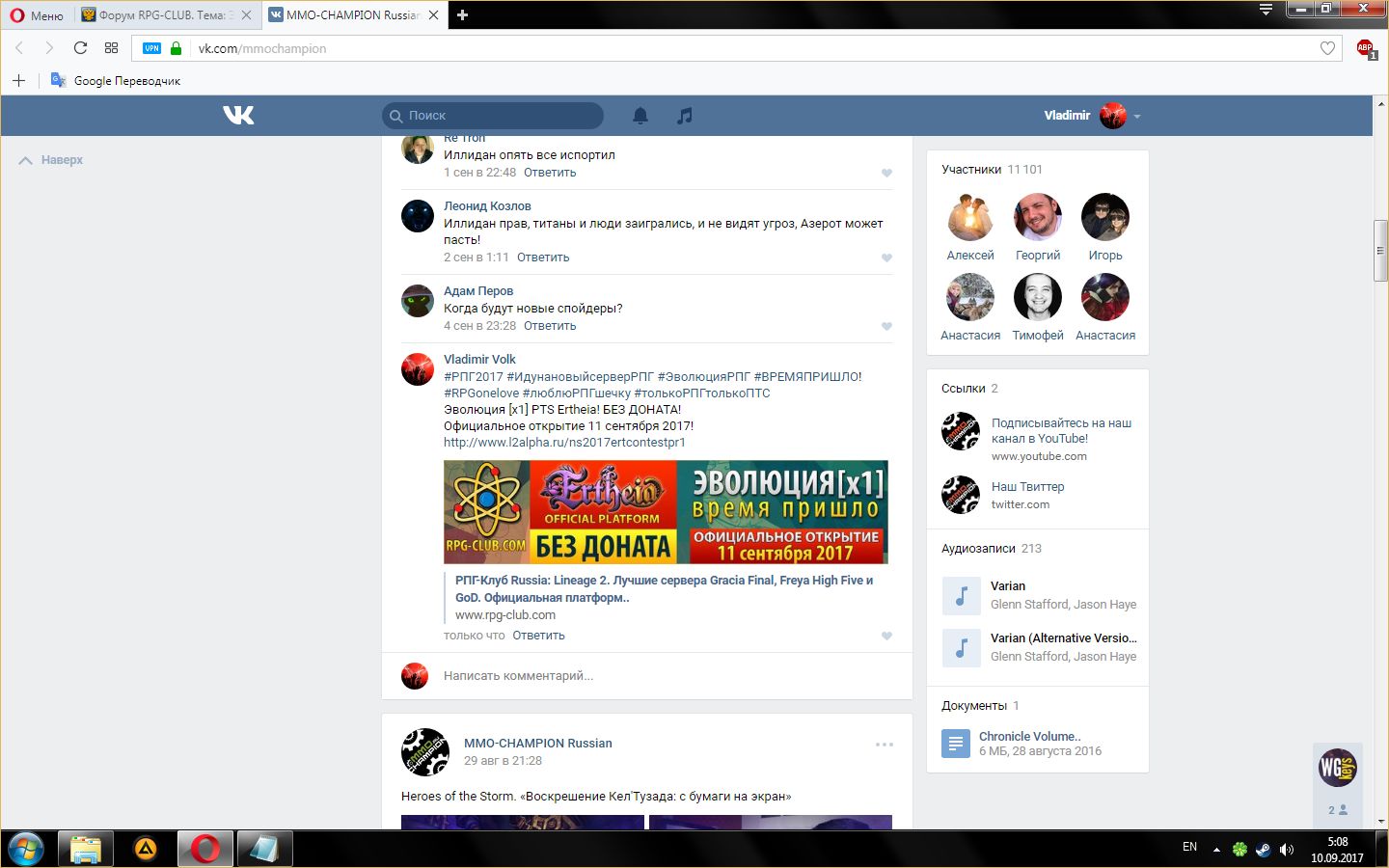This screenshot has width=1389, height=868.
Task: Go back with browser back arrow
Action: point(19,48)
